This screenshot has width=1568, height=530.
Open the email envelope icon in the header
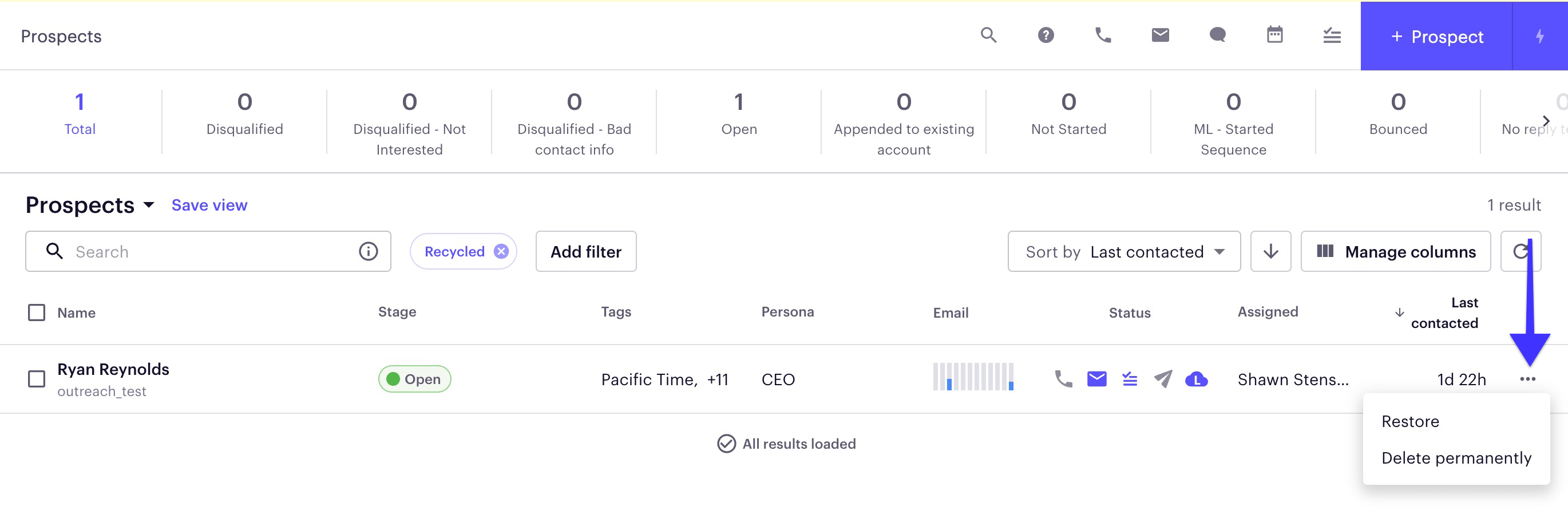coord(1159,35)
